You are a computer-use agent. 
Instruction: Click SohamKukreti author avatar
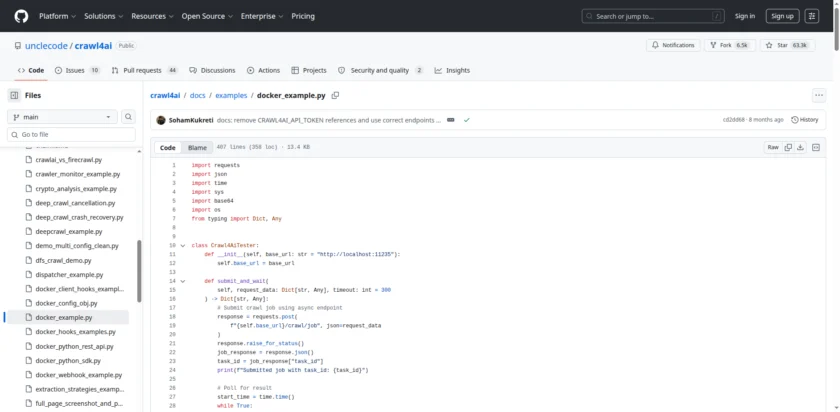[x=161, y=120]
